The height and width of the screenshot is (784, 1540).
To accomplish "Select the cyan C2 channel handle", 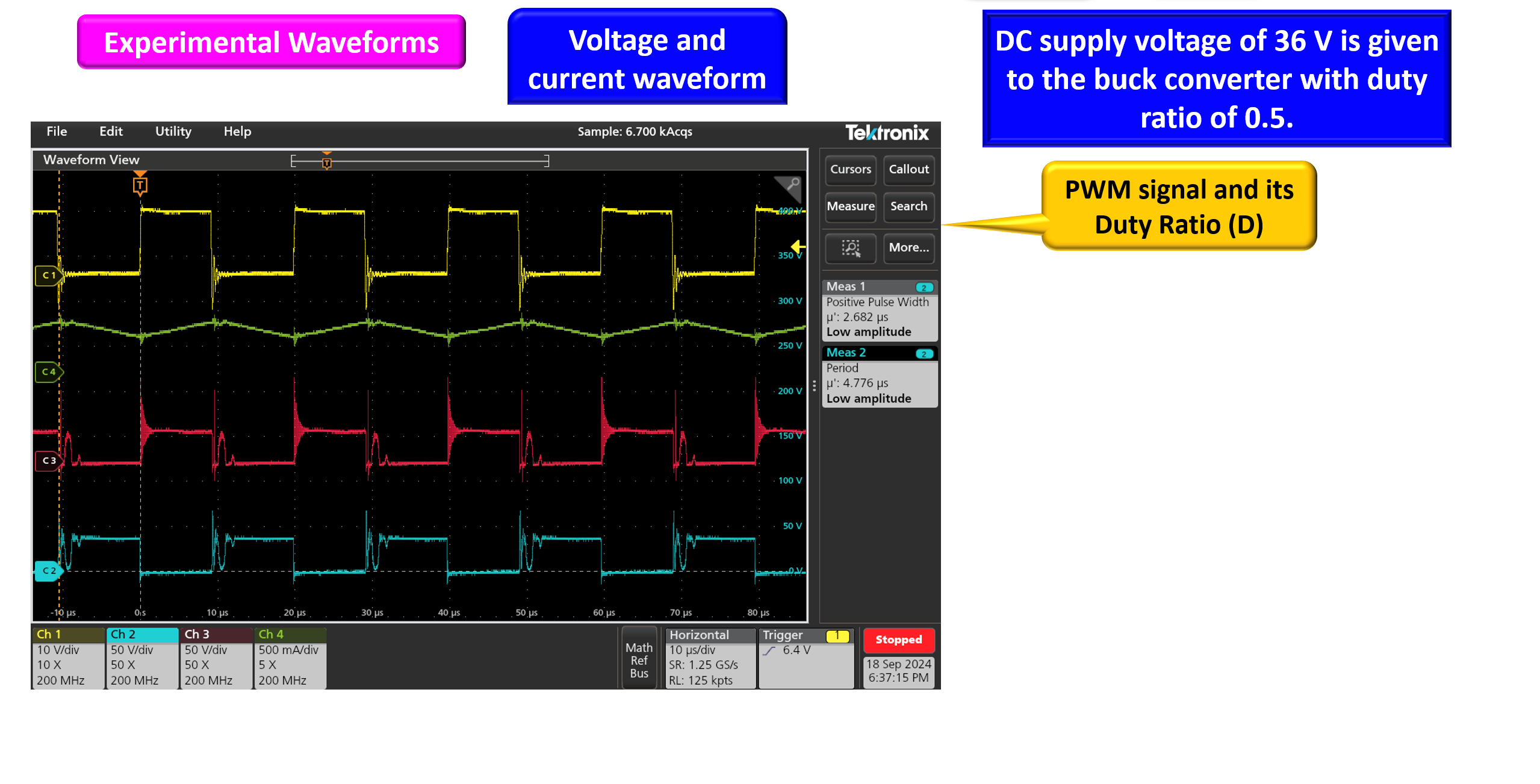I will point(48,570).
